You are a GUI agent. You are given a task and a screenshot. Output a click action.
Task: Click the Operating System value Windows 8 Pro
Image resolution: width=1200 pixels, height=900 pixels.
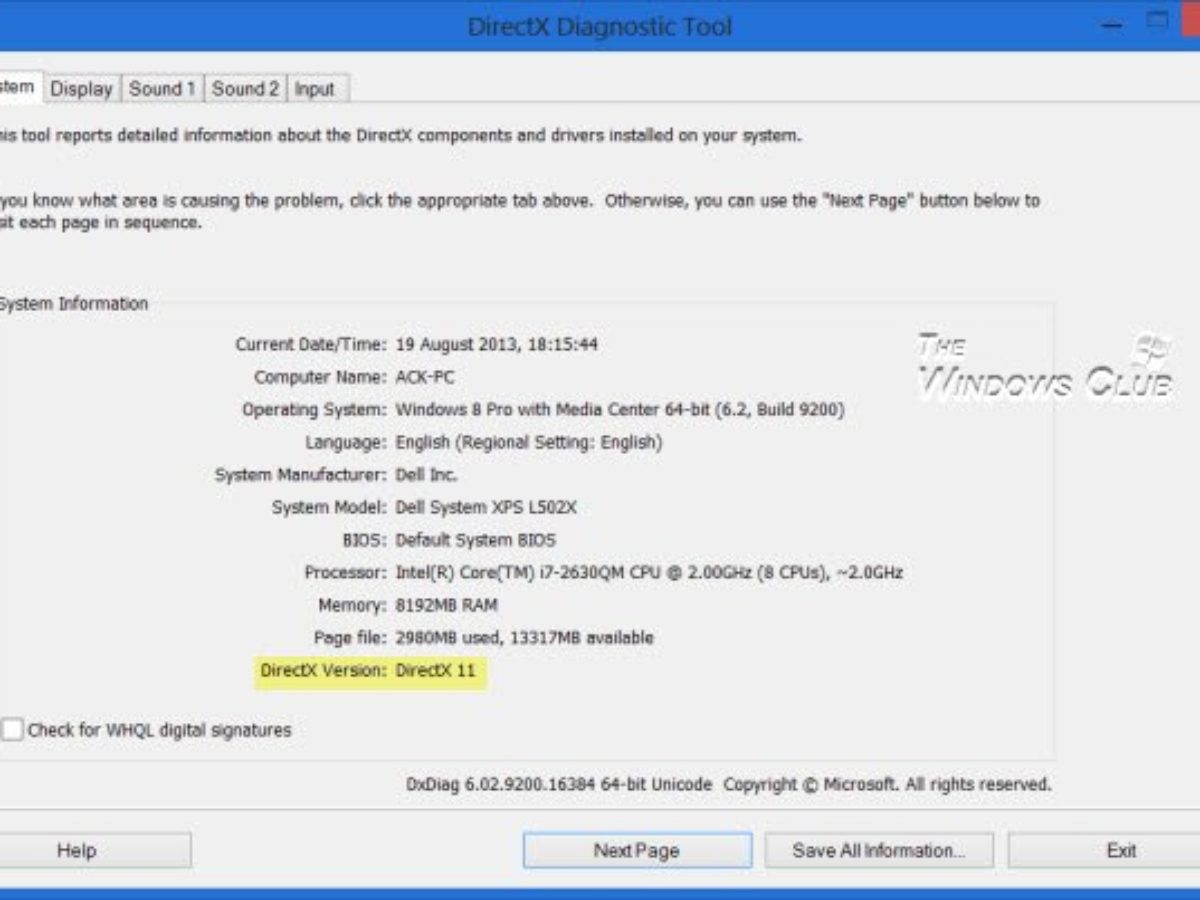click(x=620, y=409)
